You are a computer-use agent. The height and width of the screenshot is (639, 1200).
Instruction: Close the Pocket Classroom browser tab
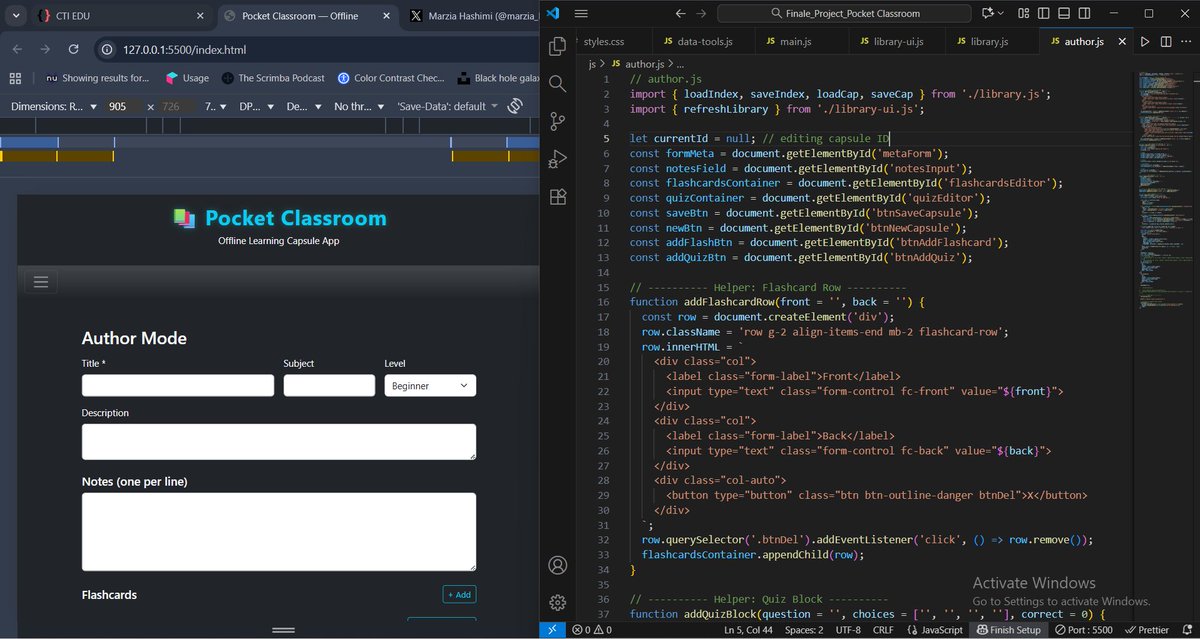click(x=388, y=16)
